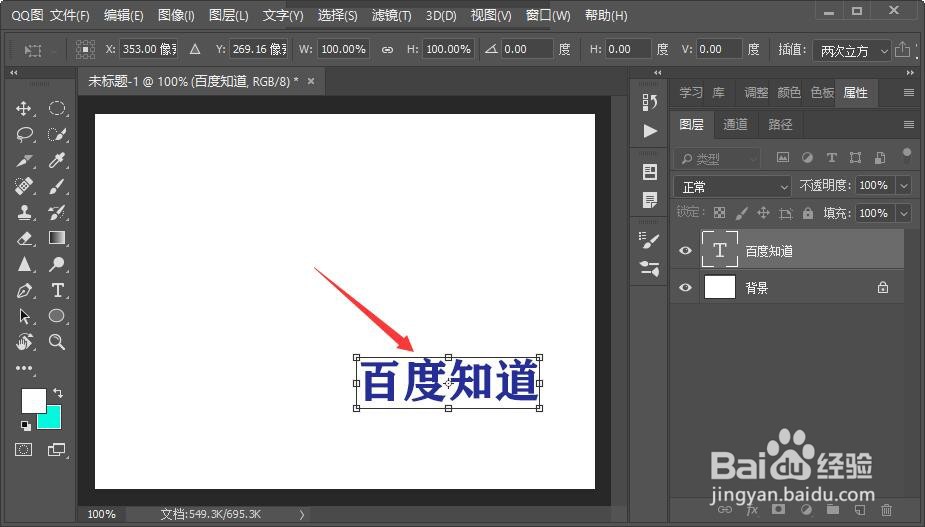The width and height of the screenshot is (925, 527).
Task: Swap foreground and background colors
Action: tap(57, 392)
